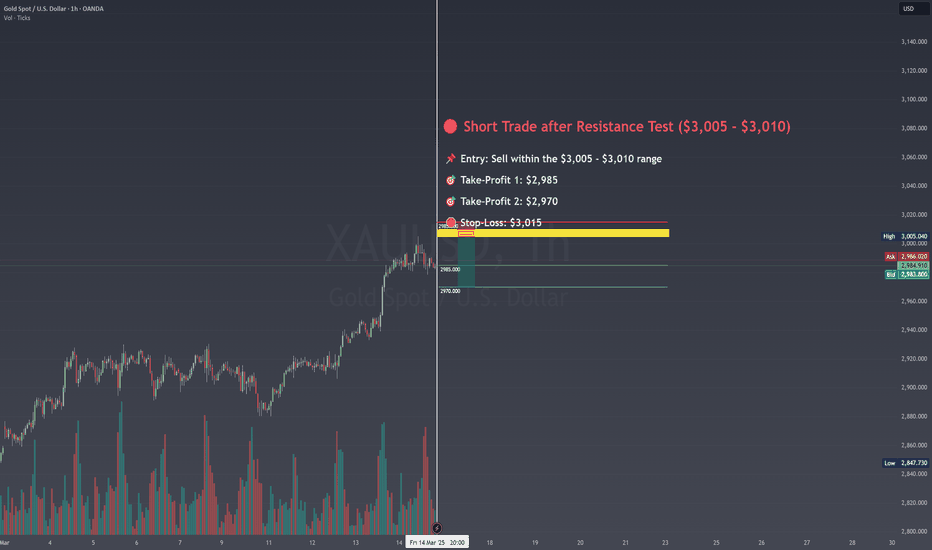
Task: Select the Short Trade after Resistance Test headline
Action: (x=626, y=126)
